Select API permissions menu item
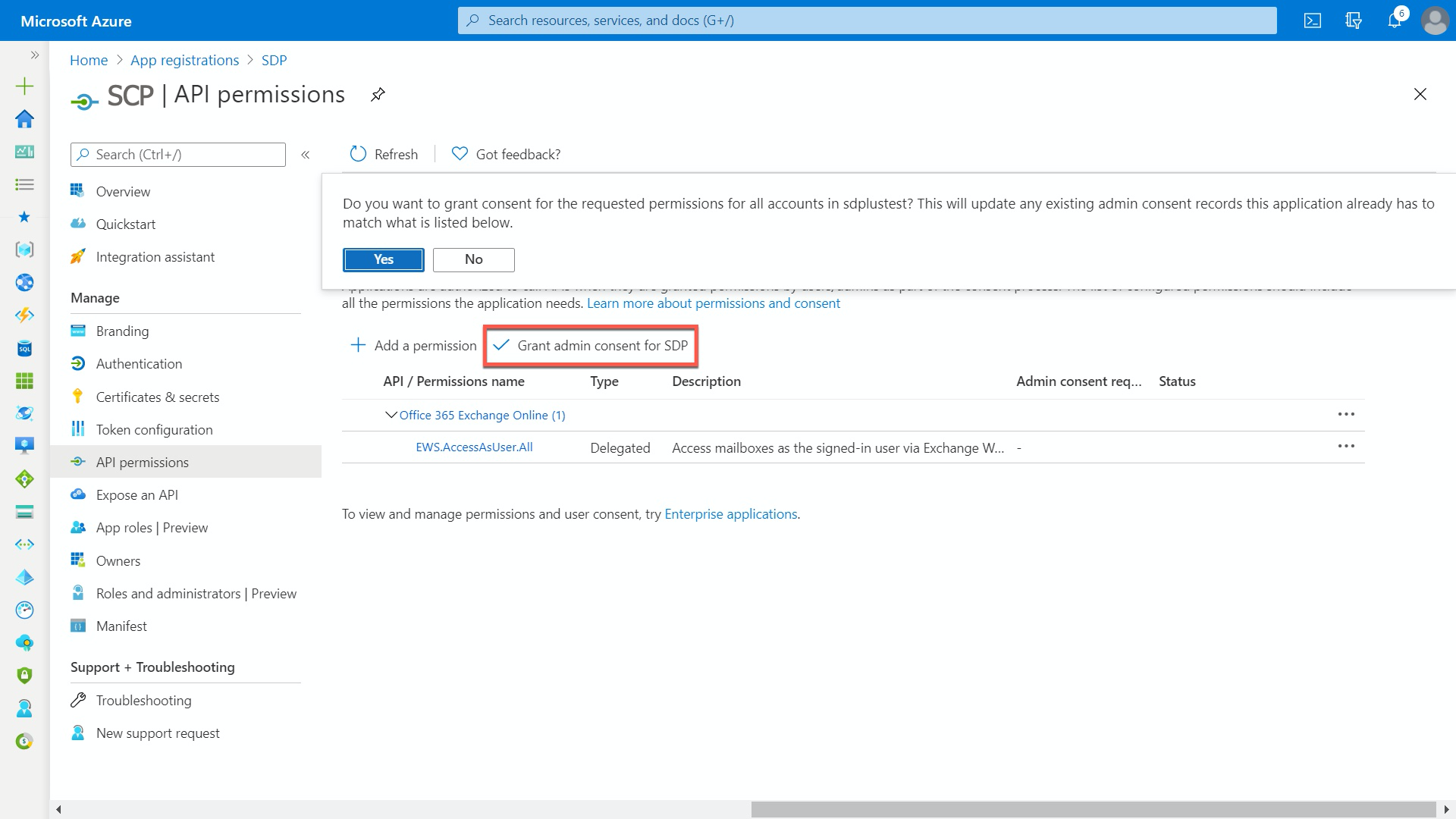 [186, 462]
